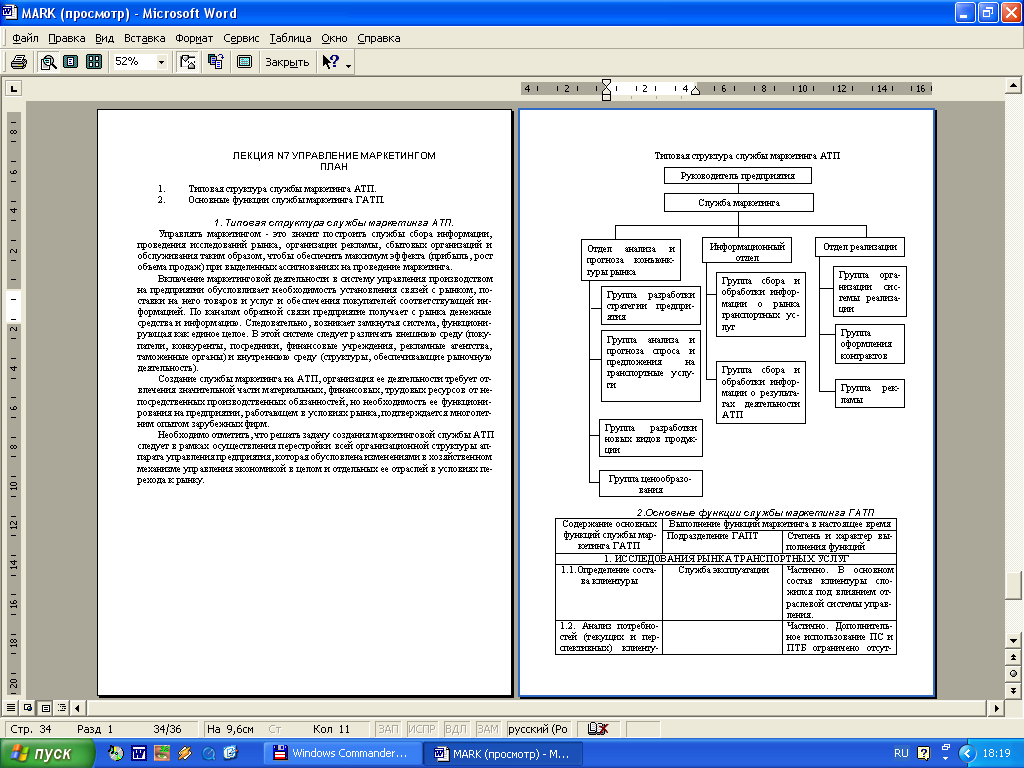Toggle the View Ruler button
The image size is (1024, 768).
click(187, 62)
